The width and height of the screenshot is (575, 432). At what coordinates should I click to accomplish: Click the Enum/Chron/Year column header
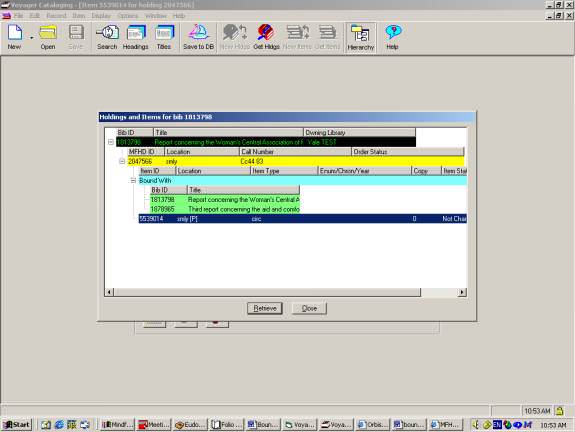point(365,171)
